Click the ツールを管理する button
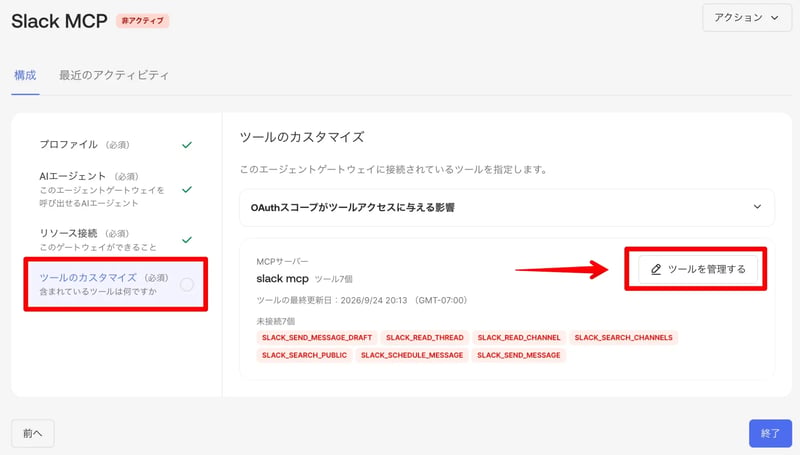The height and width of the screenshot is (455, 800). [698, 269]
